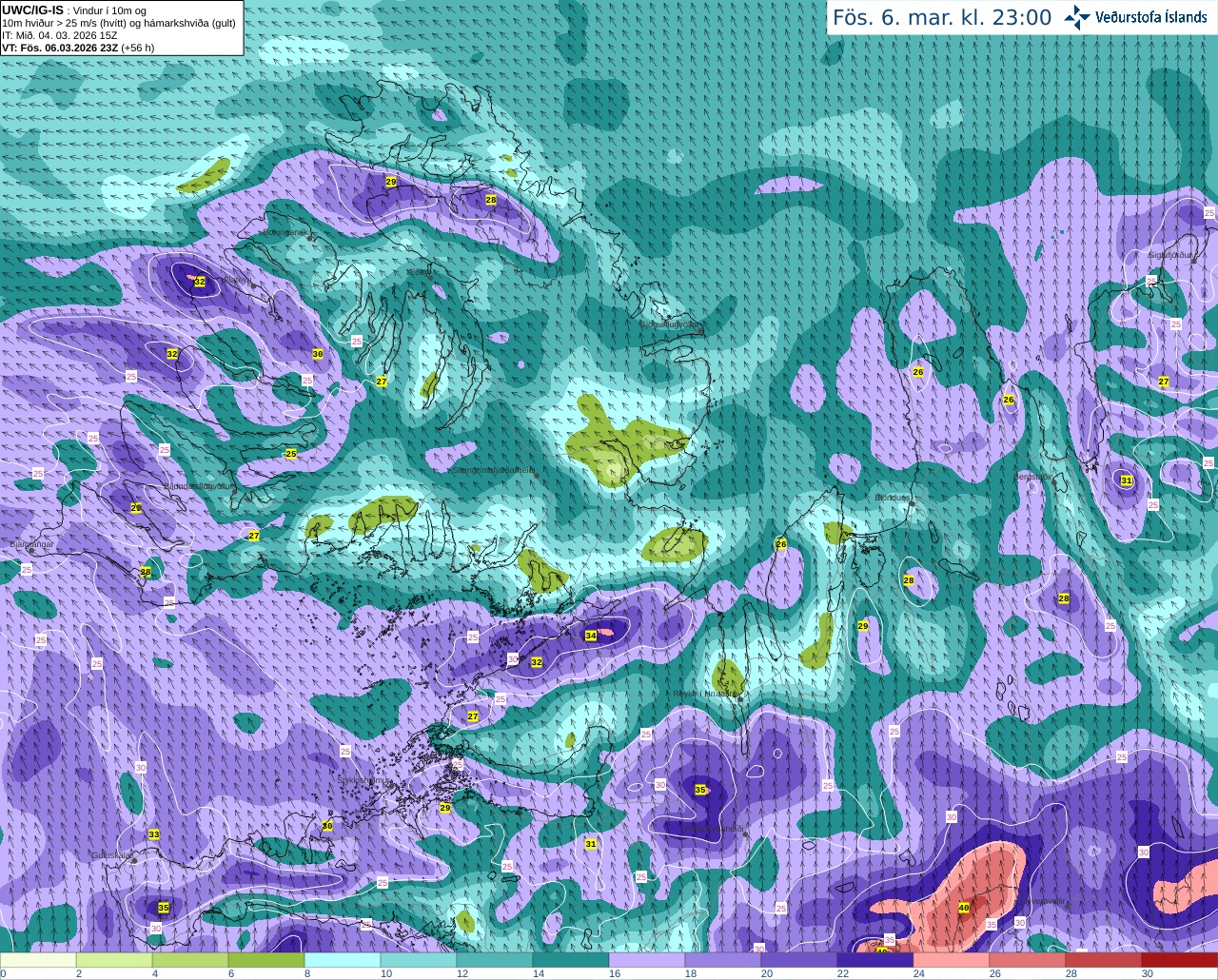1218x980 pixels.
Task: Click the Veðurstofa Íslands logo icon
Action: pos(1076,17)
